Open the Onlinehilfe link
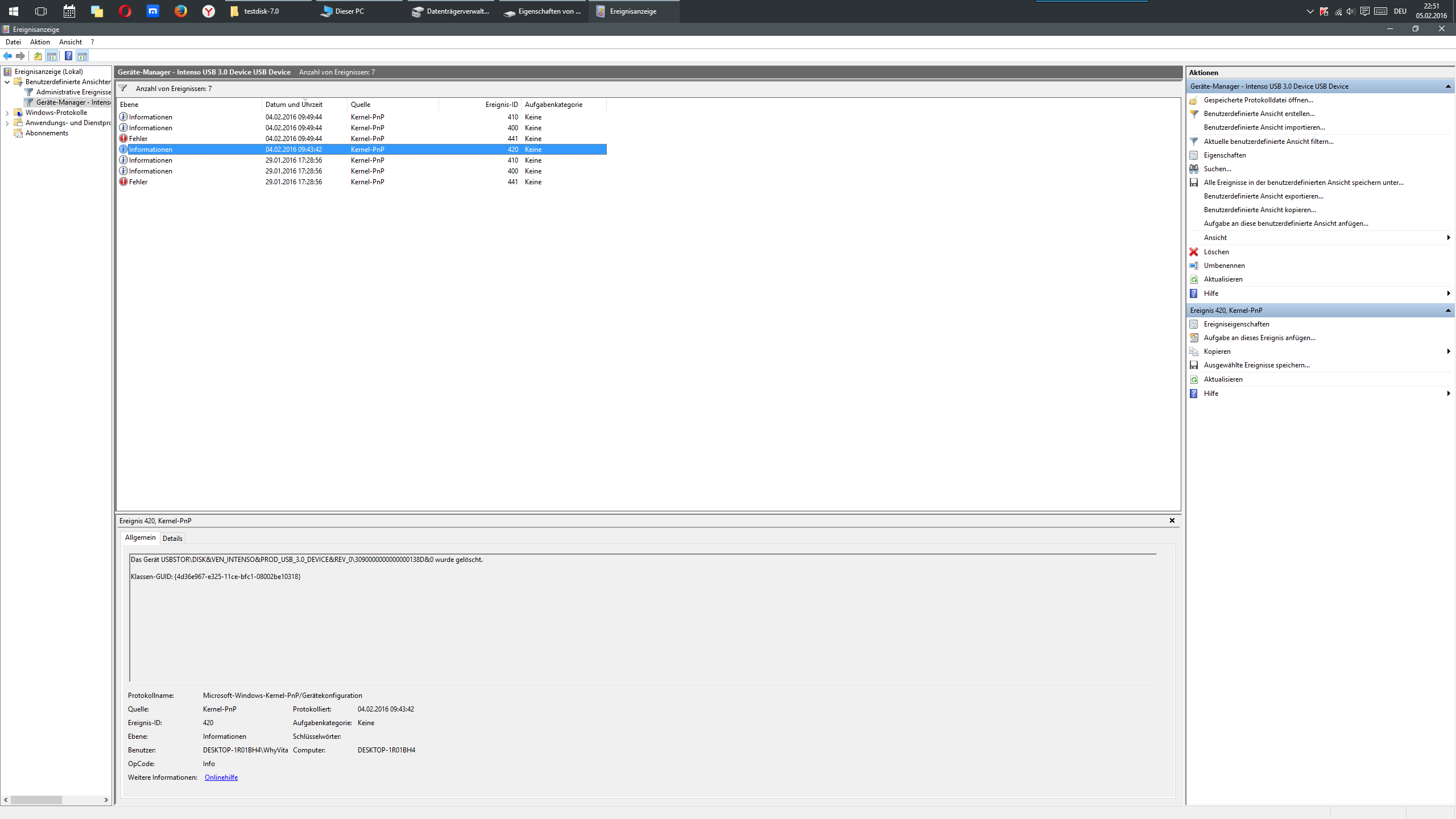The height and width of the screenshot is (819, 1456). [x=221, y=777]
